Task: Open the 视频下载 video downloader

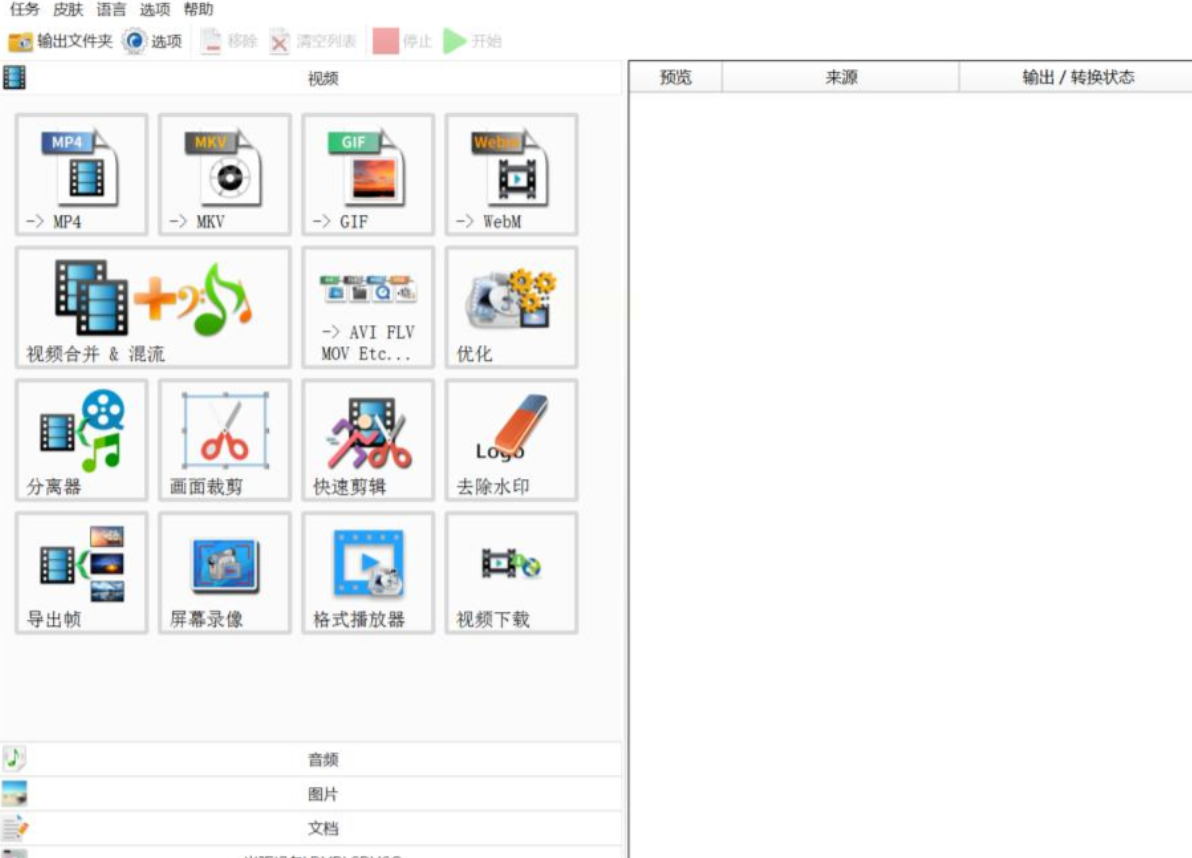Action: tap(512, 573)
